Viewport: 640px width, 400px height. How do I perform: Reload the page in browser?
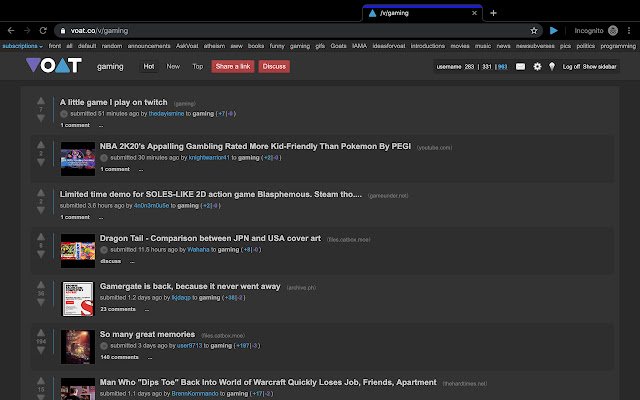(x=43, y=31)
